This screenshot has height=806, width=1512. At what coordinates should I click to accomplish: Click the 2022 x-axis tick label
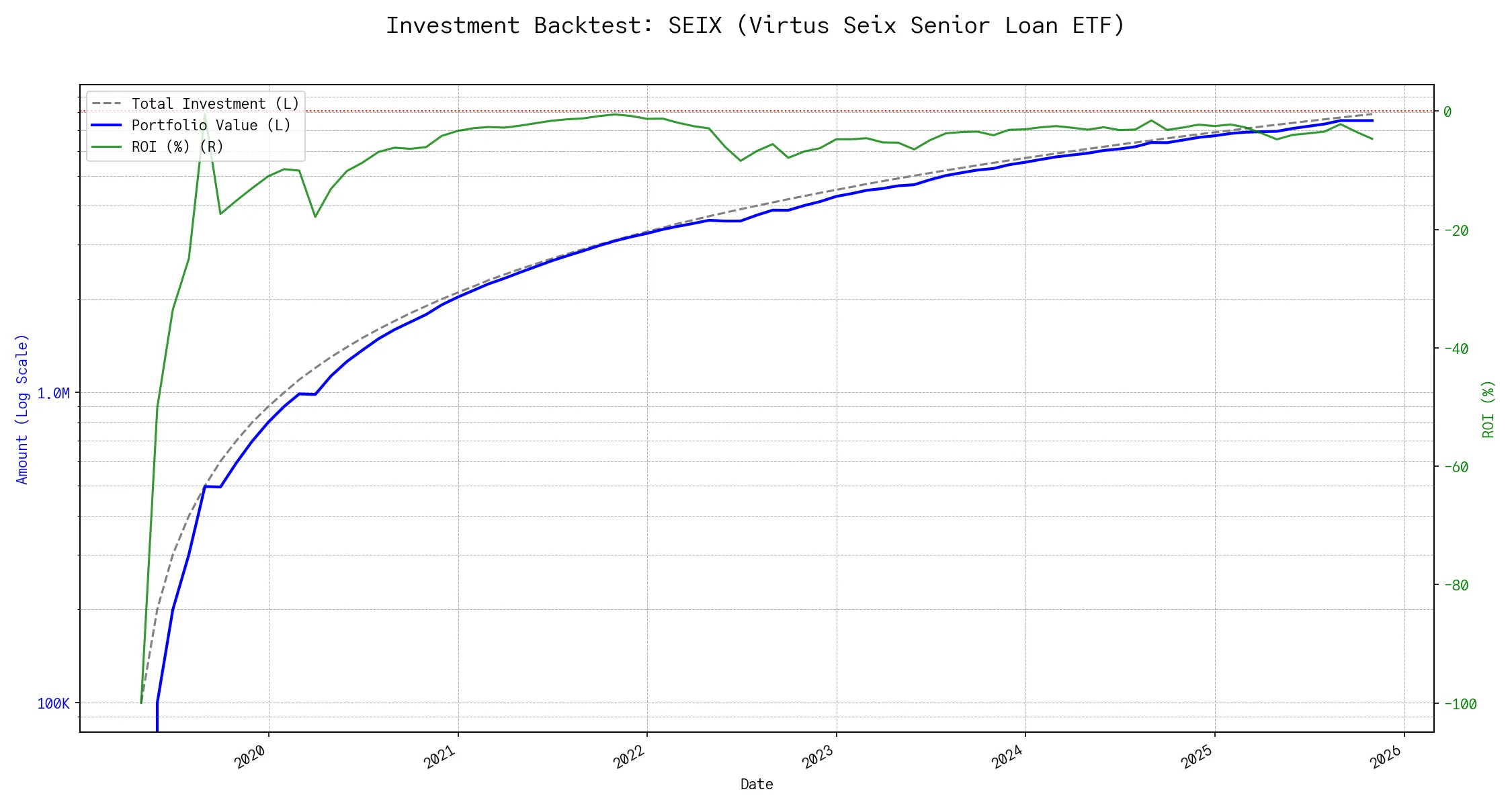[629, 757]
